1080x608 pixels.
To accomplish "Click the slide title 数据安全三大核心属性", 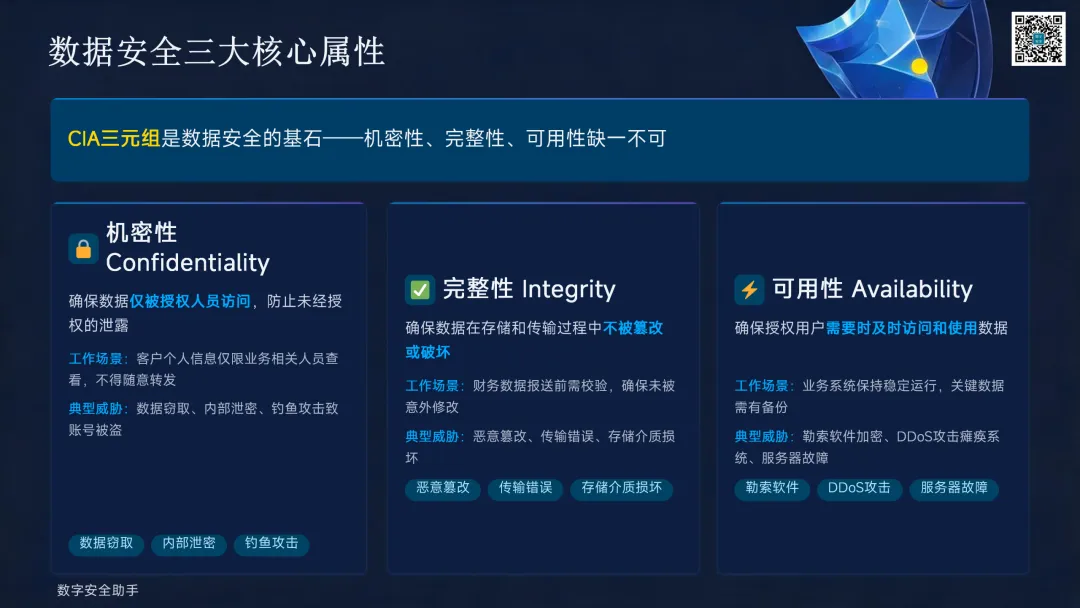I will [x=216, y=52].
